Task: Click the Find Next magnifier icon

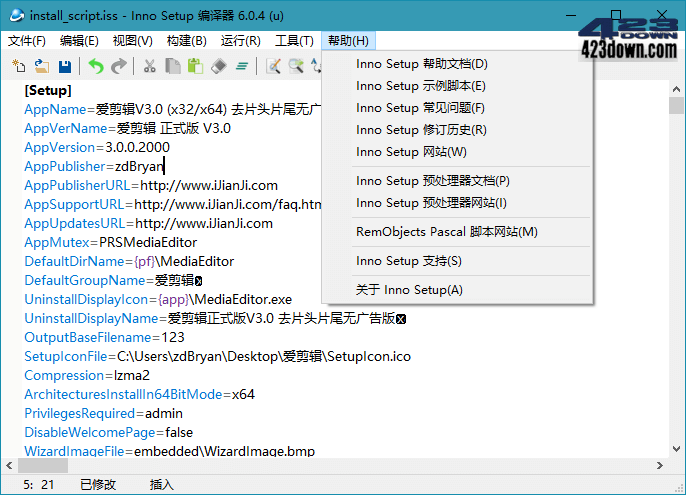Action: tap(296, 66)
